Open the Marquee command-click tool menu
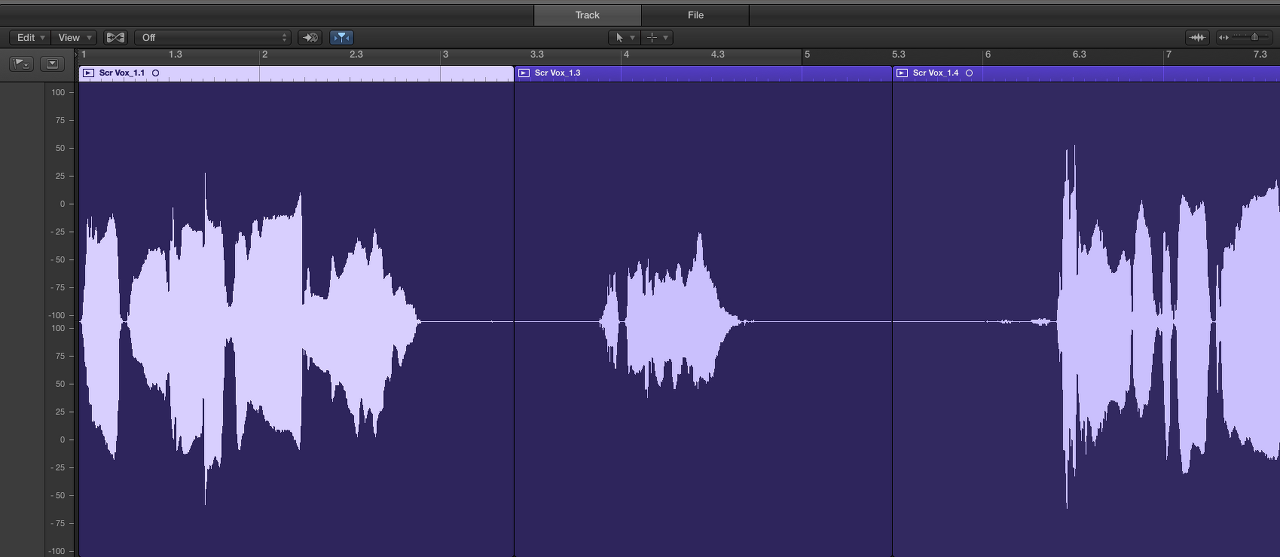 tap(656, 37)
